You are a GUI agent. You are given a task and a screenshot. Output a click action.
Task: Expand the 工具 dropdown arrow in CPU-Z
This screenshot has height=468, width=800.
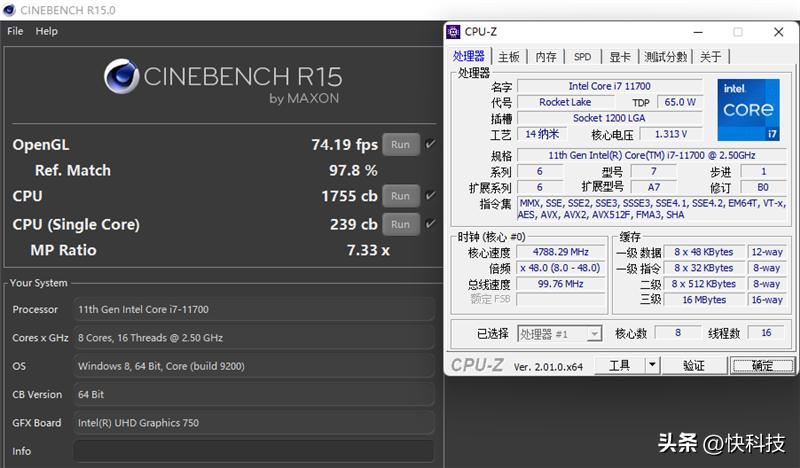(652, 365)
